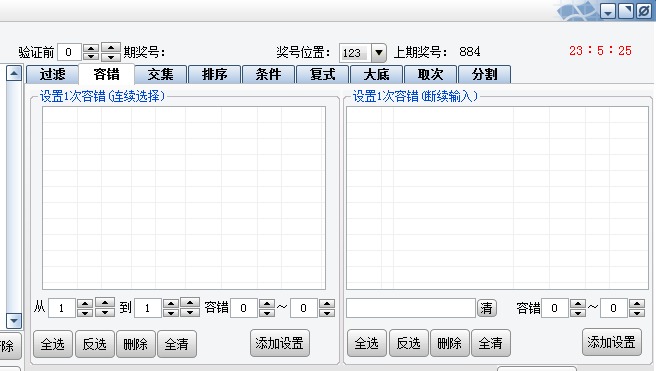Click the left scrollbar up arrow
The image size is (656, 371).
coord(14,73)
